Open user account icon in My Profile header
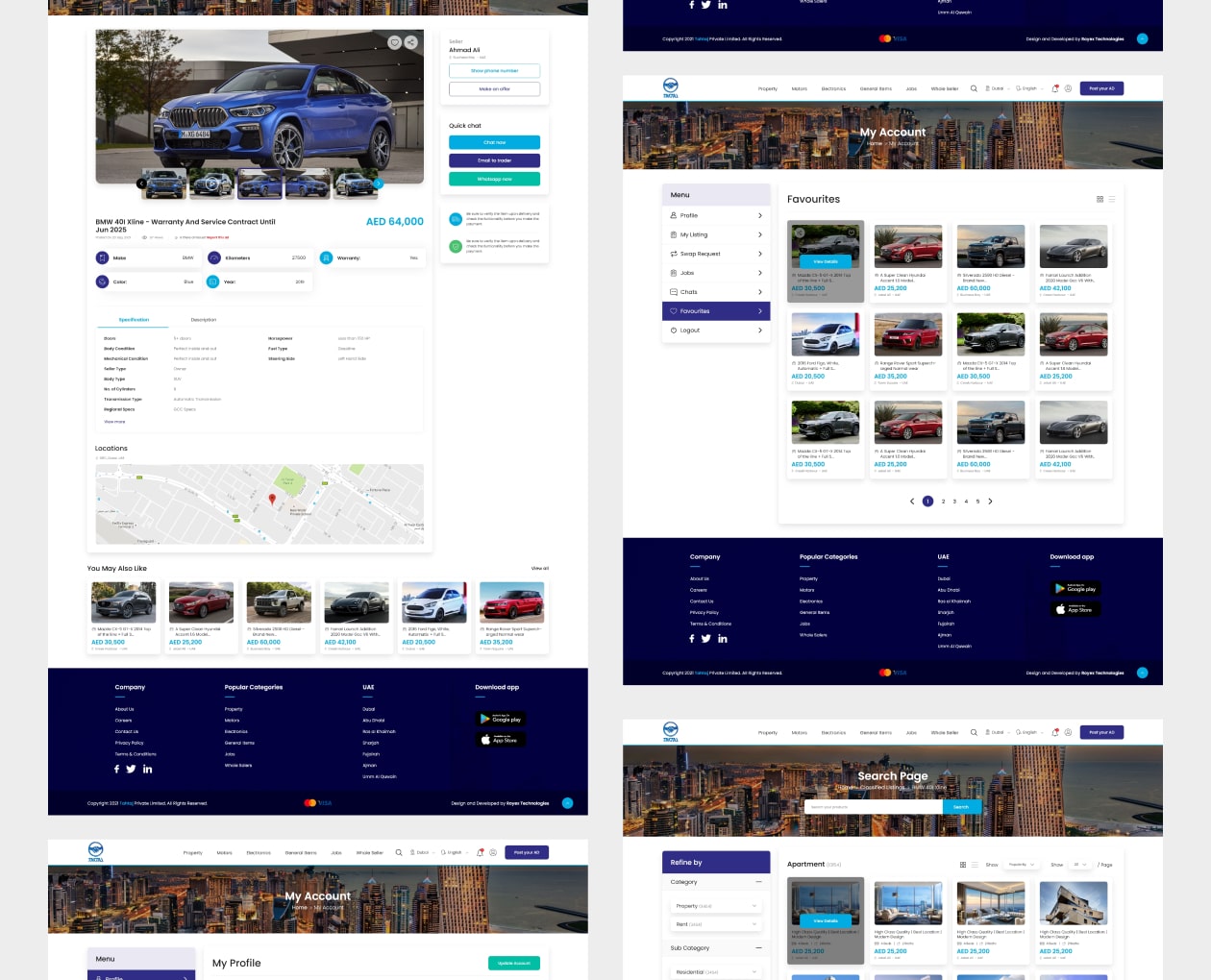The image size is (1211, 980). tap(493, 852)
